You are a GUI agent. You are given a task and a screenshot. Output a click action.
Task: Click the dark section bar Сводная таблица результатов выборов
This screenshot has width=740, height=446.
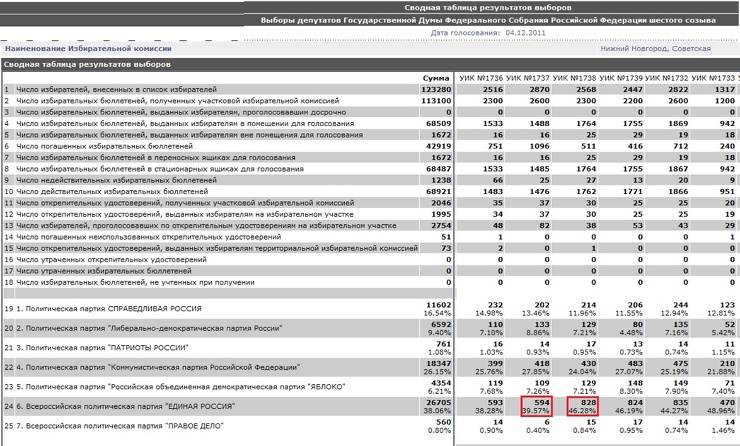pos(370,64)
